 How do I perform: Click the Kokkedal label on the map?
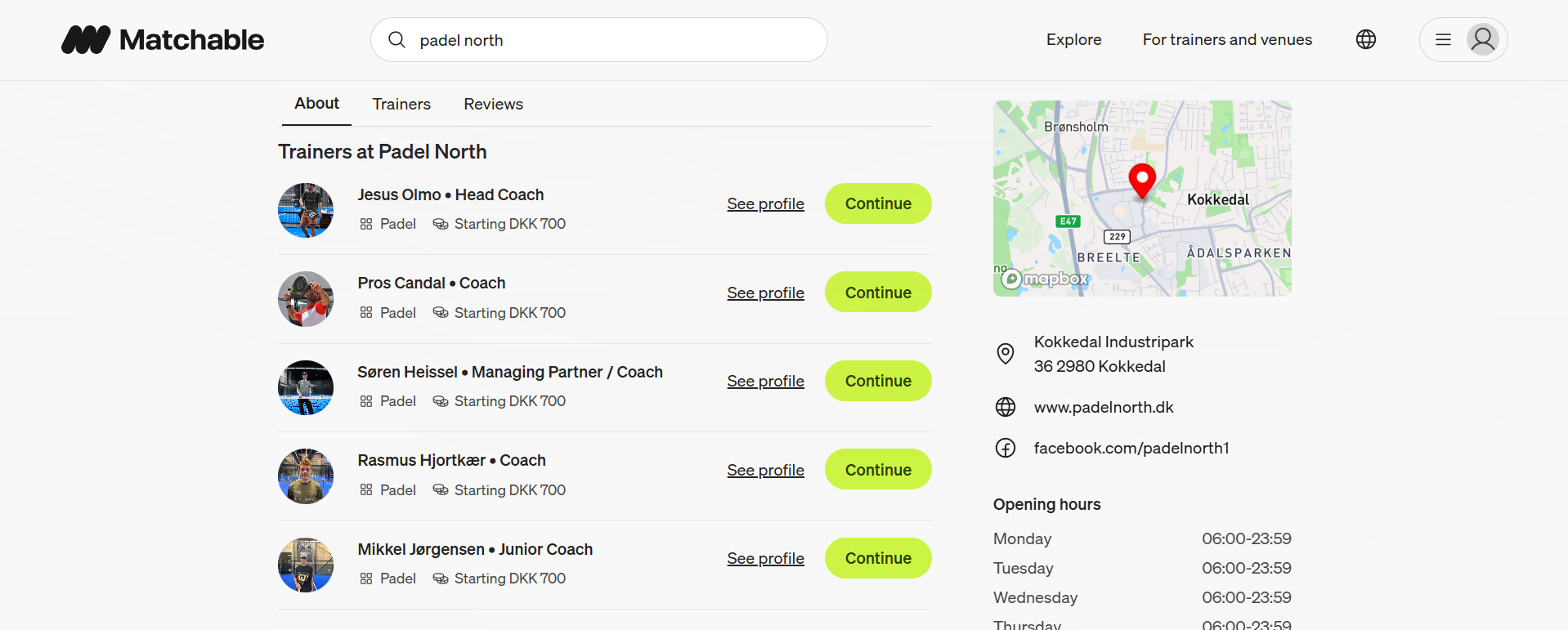point(1218,199)
